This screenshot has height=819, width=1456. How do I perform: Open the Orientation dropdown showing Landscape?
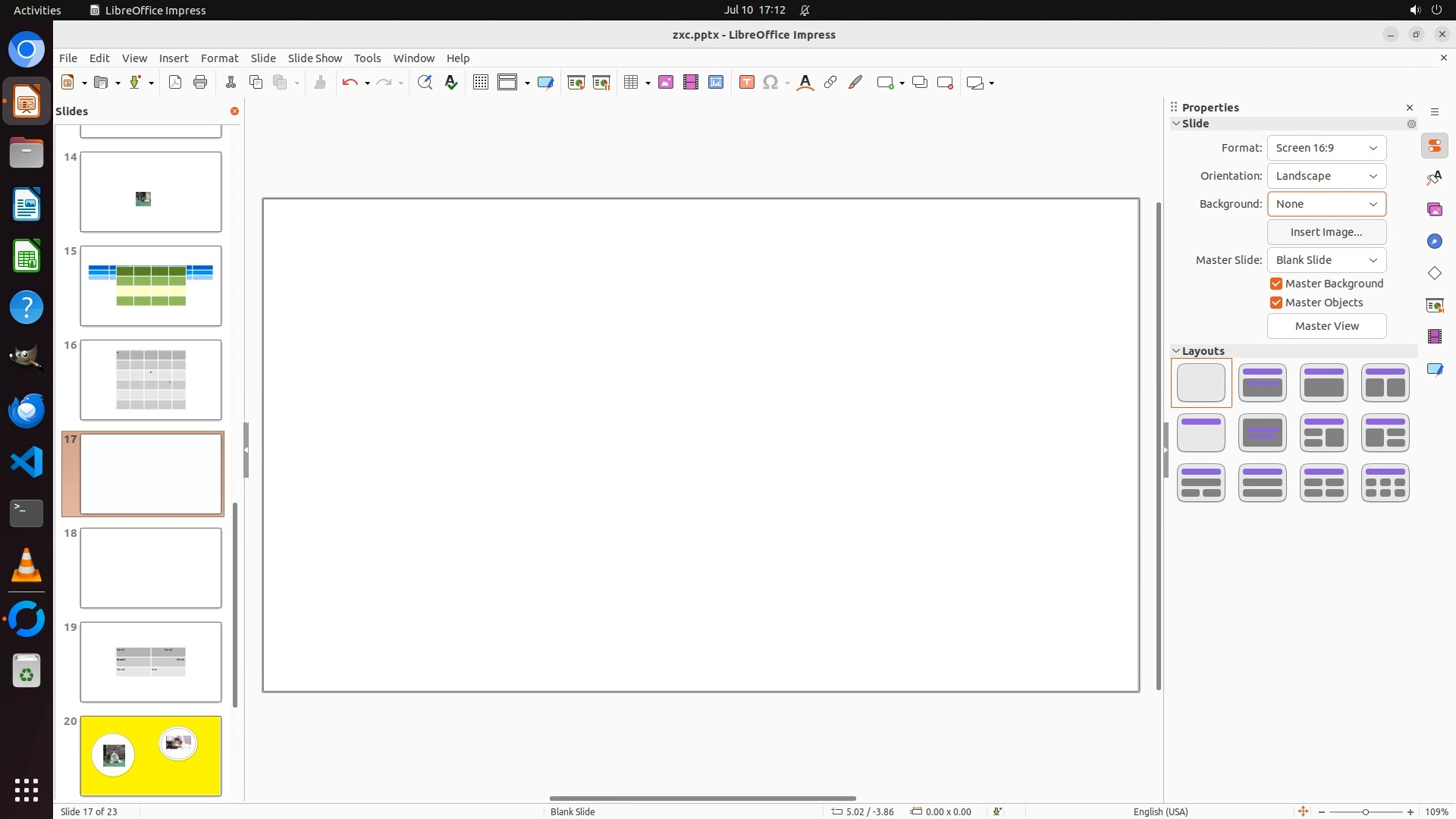pyautogui.click(x=1326, y=176)
